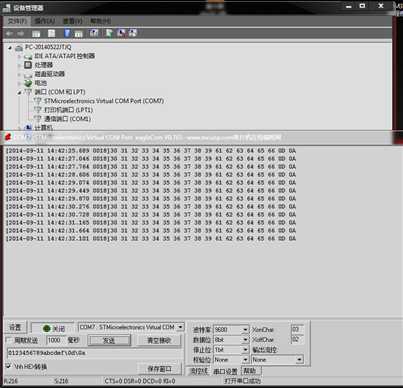Viewport: 403px width, 388px height.
Task: Switch to the 流控线 tab
Action: (199, 371)
